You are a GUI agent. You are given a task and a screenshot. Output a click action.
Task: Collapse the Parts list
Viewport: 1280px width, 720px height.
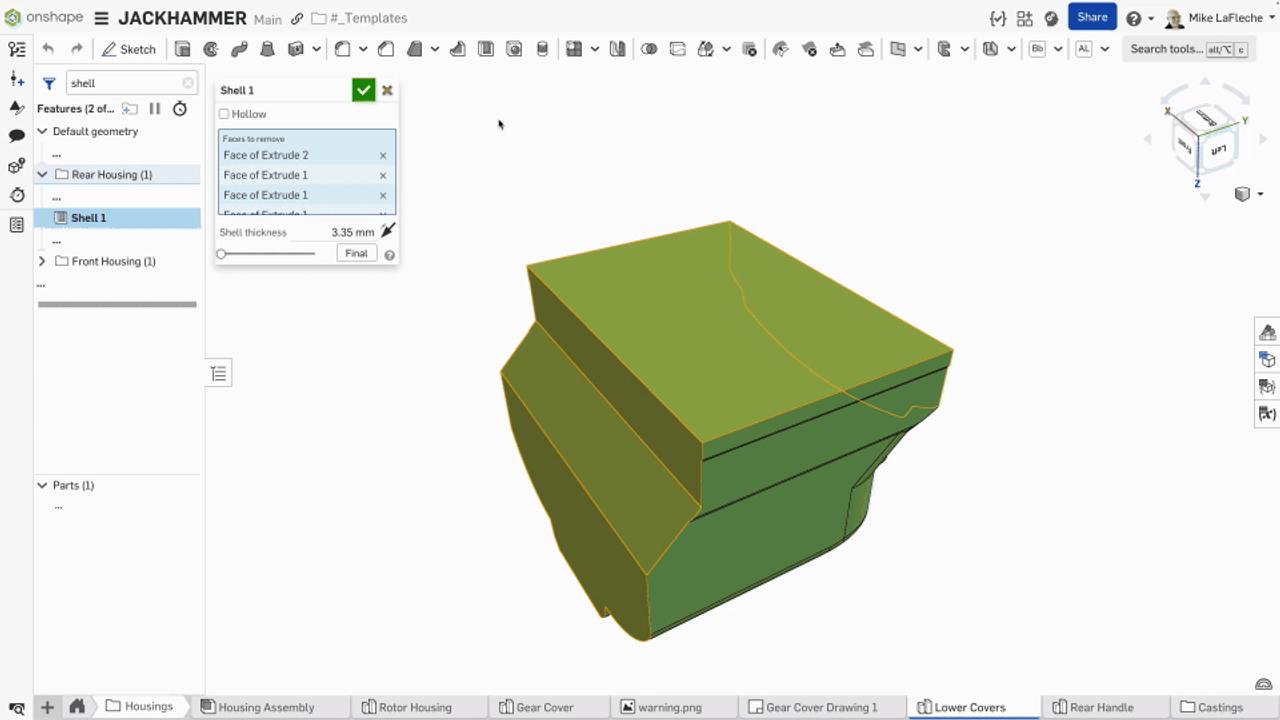point(42,485)
